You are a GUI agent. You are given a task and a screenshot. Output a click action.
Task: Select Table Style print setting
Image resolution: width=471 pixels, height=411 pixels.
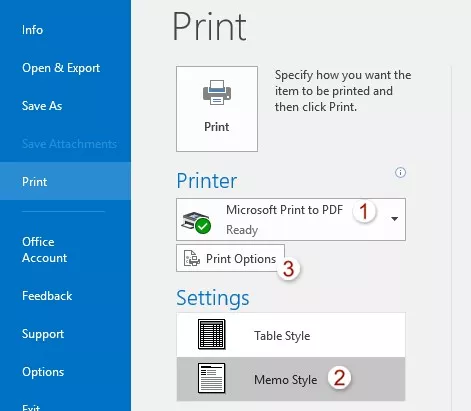pos(291,335)
